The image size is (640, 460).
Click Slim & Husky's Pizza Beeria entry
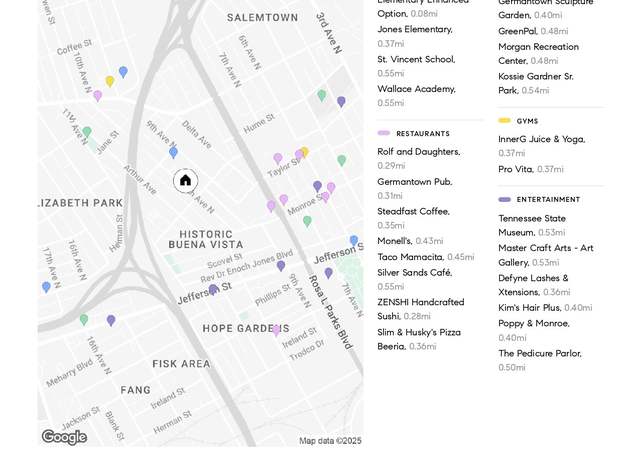pos(419,339)
